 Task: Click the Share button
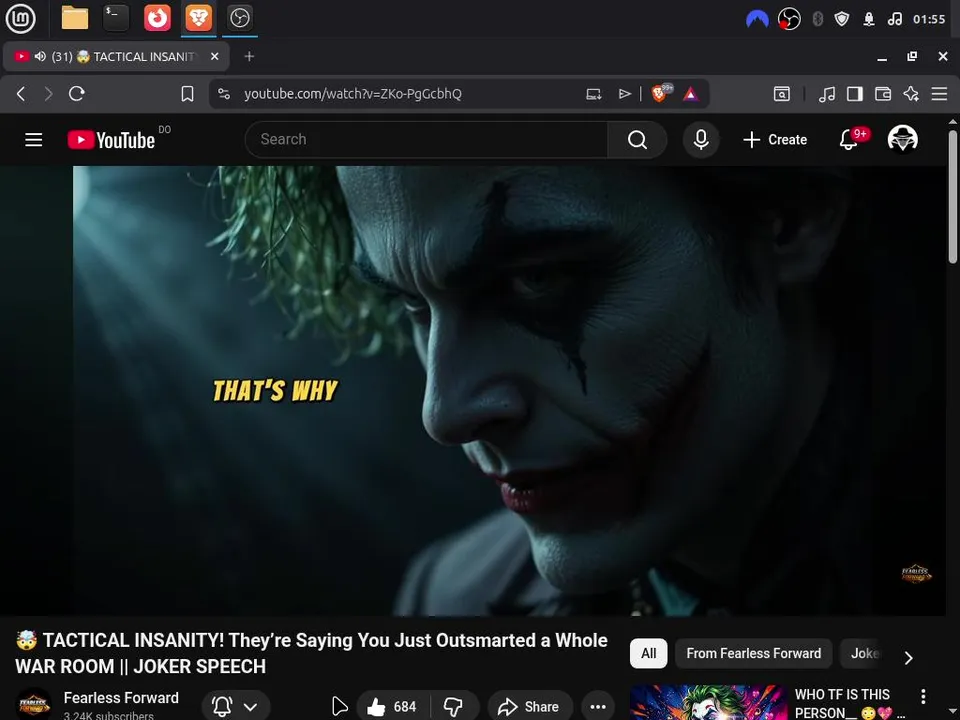click(x=530, y=707)
